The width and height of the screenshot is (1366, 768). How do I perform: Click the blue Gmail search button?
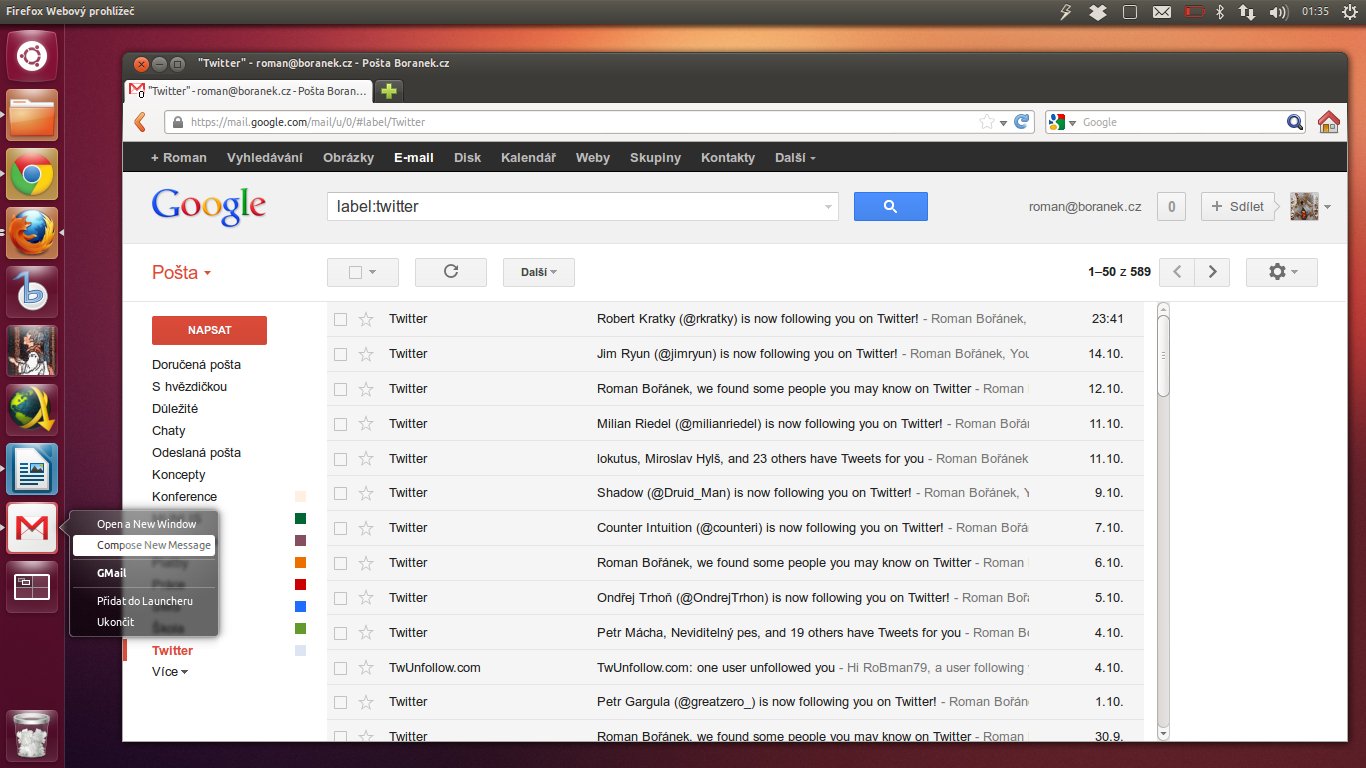pyautogui.click(x=890, y=207)
